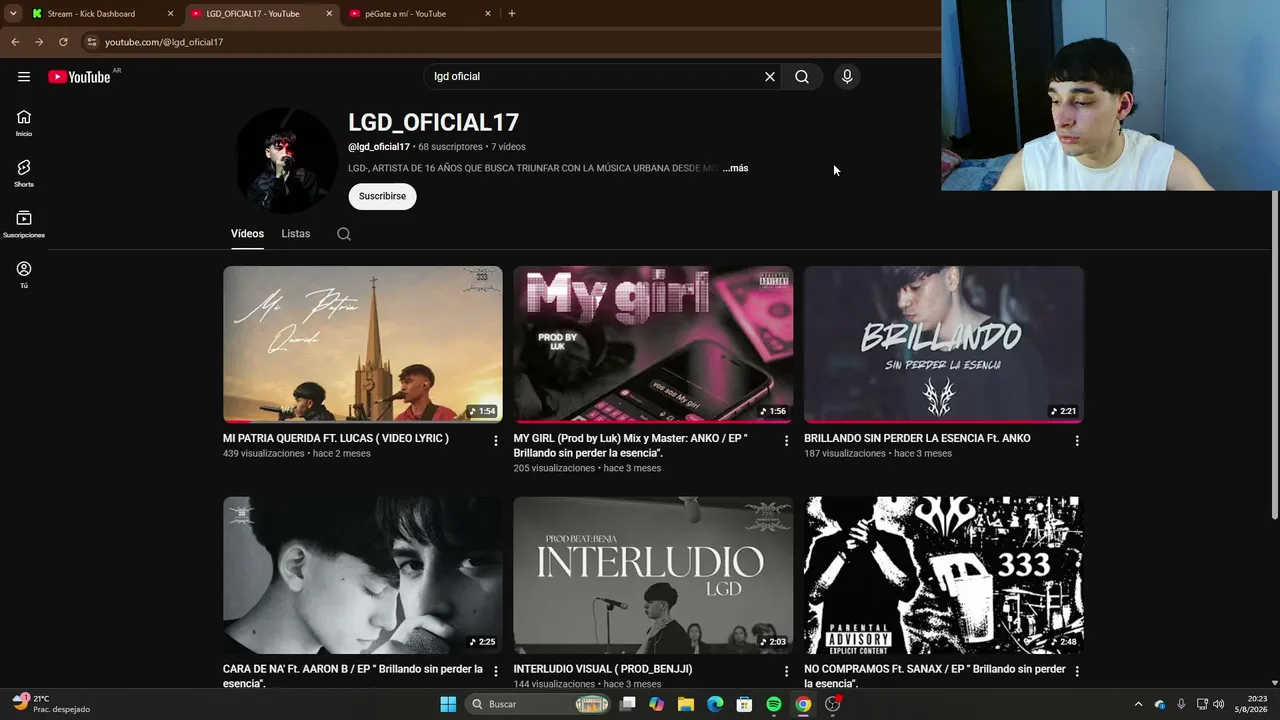The image size is (1280, 720).
Task: Close the Stream - Kick Dashboard tab
Action: (170, 14)
